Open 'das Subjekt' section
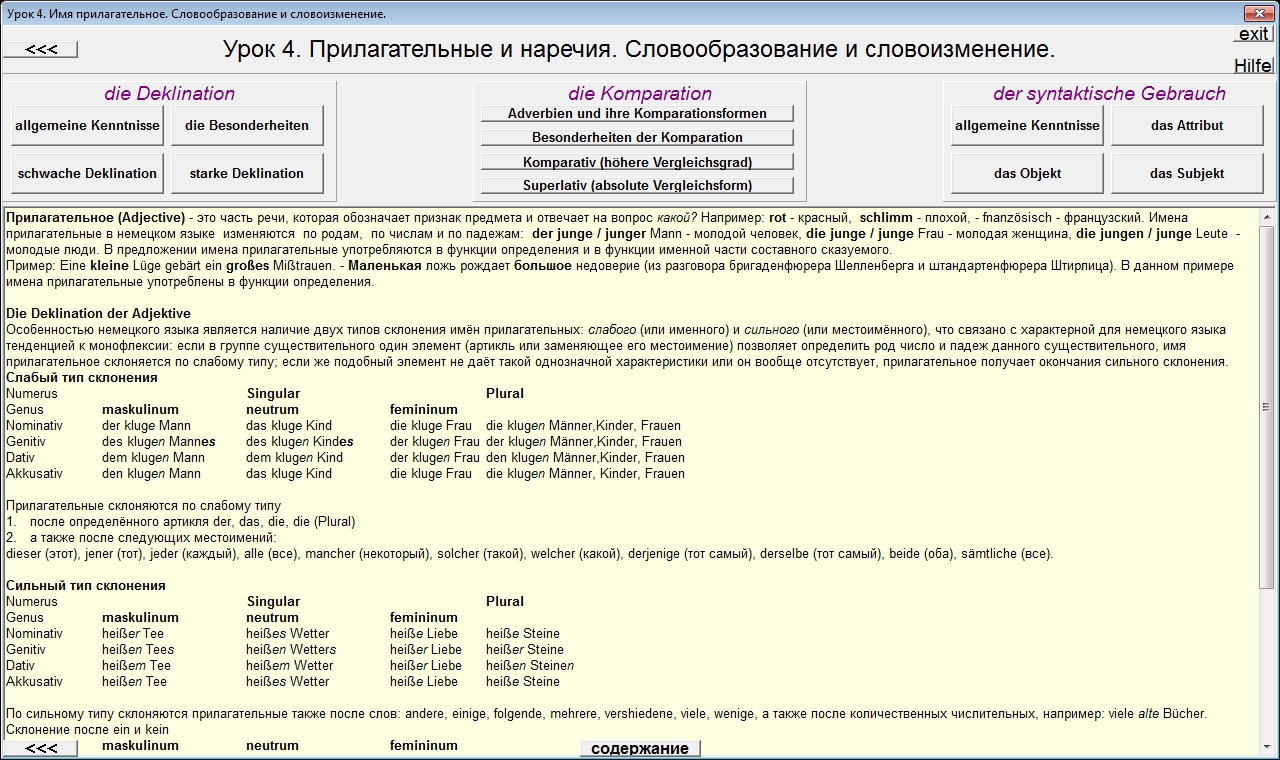 (1187, 174)
